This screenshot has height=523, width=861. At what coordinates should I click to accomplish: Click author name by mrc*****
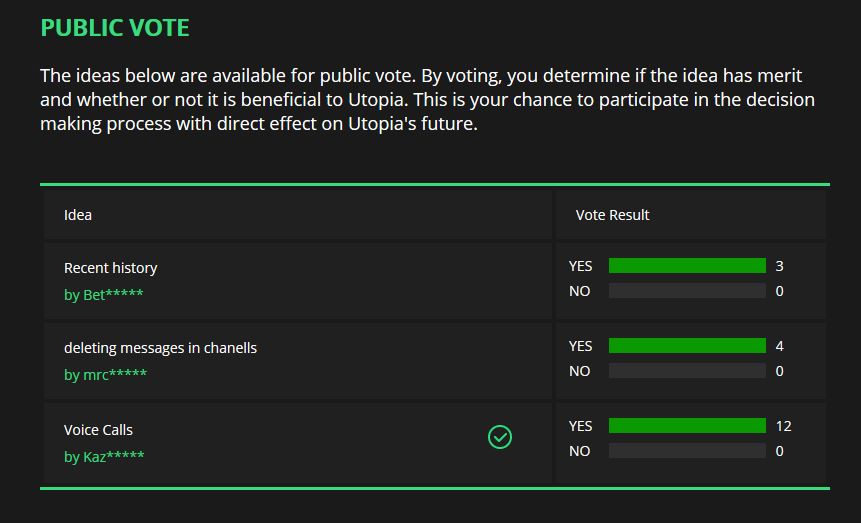[105, 375]
